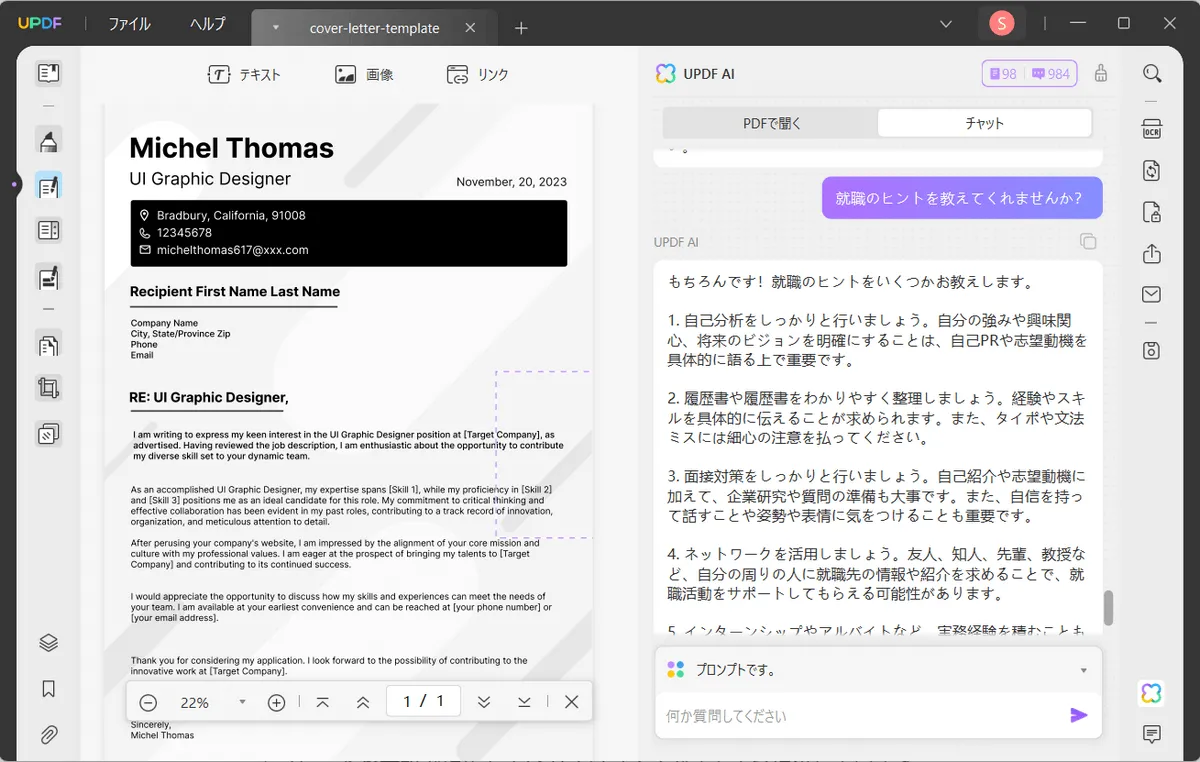Open the Layers panel icon
This screenshot has height=762, width=1200.
(48, 643)
